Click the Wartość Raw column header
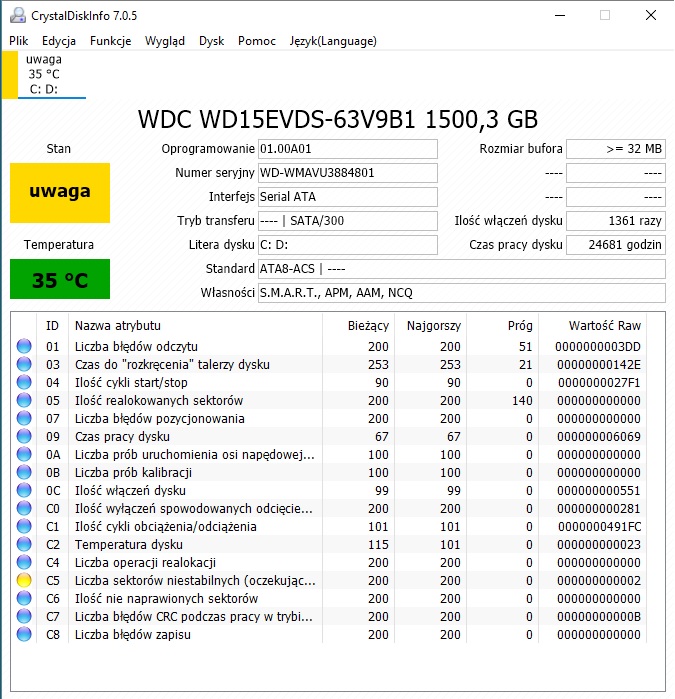Image resolution: width=675 pixels, height=699 pixels. (x=593, y=326)
